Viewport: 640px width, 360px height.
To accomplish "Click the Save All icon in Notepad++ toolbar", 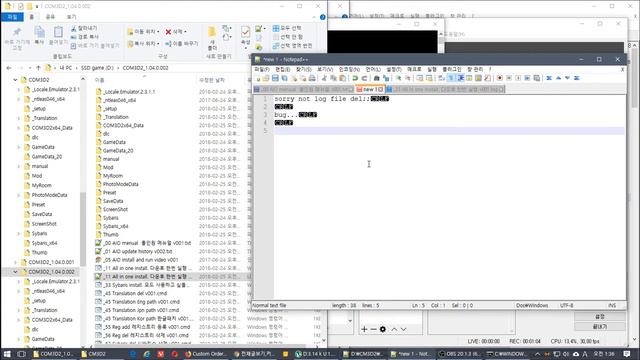I will 284,78.
